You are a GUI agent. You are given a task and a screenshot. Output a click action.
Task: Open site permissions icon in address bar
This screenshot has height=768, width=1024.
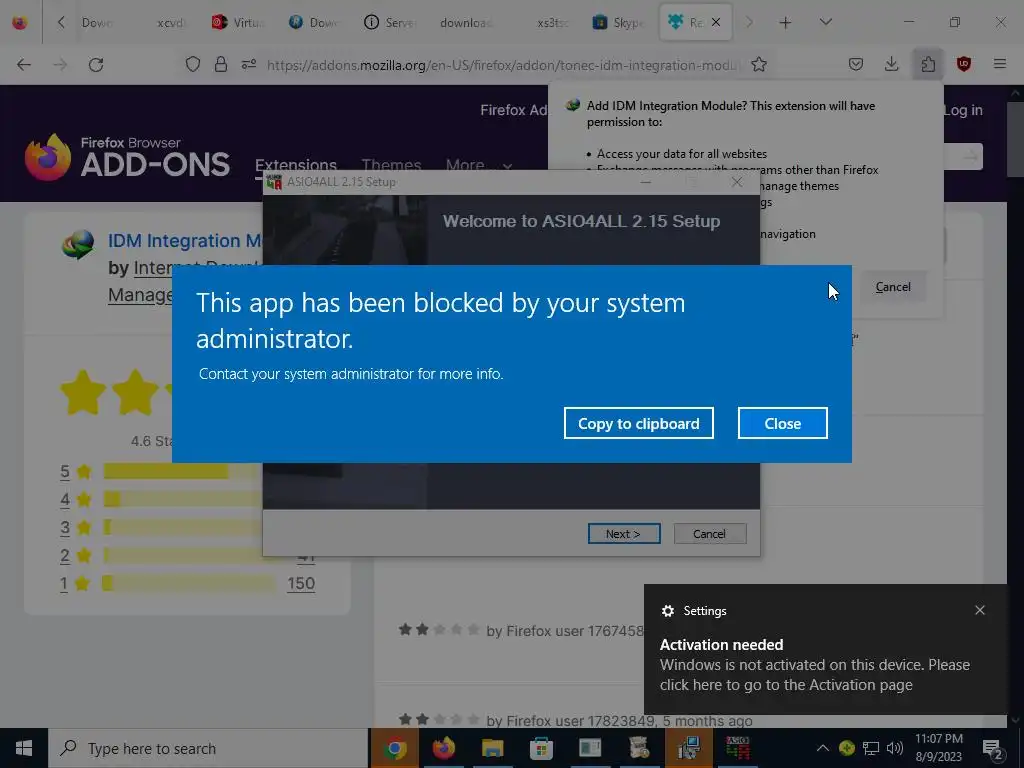point(249,65)
